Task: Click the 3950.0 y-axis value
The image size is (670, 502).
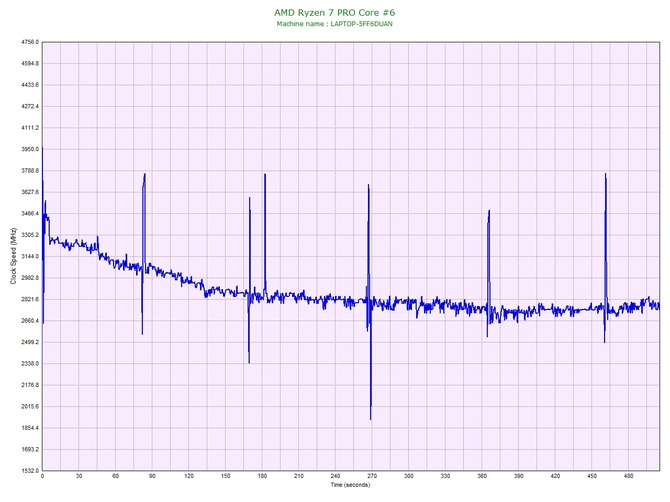Action: 30,149
